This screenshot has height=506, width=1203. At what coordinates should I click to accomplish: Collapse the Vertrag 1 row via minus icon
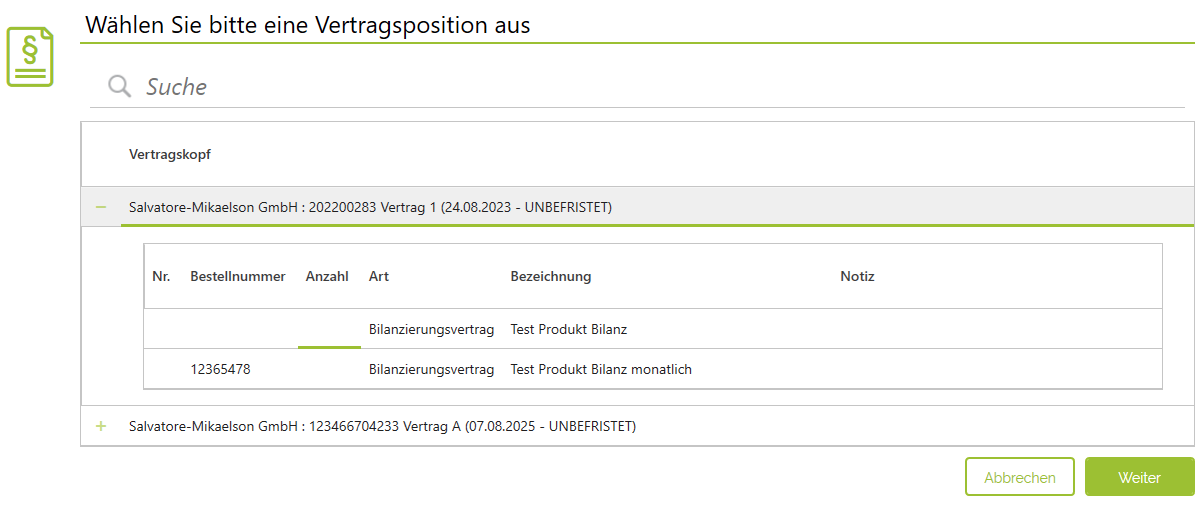(x=100, y=207)
